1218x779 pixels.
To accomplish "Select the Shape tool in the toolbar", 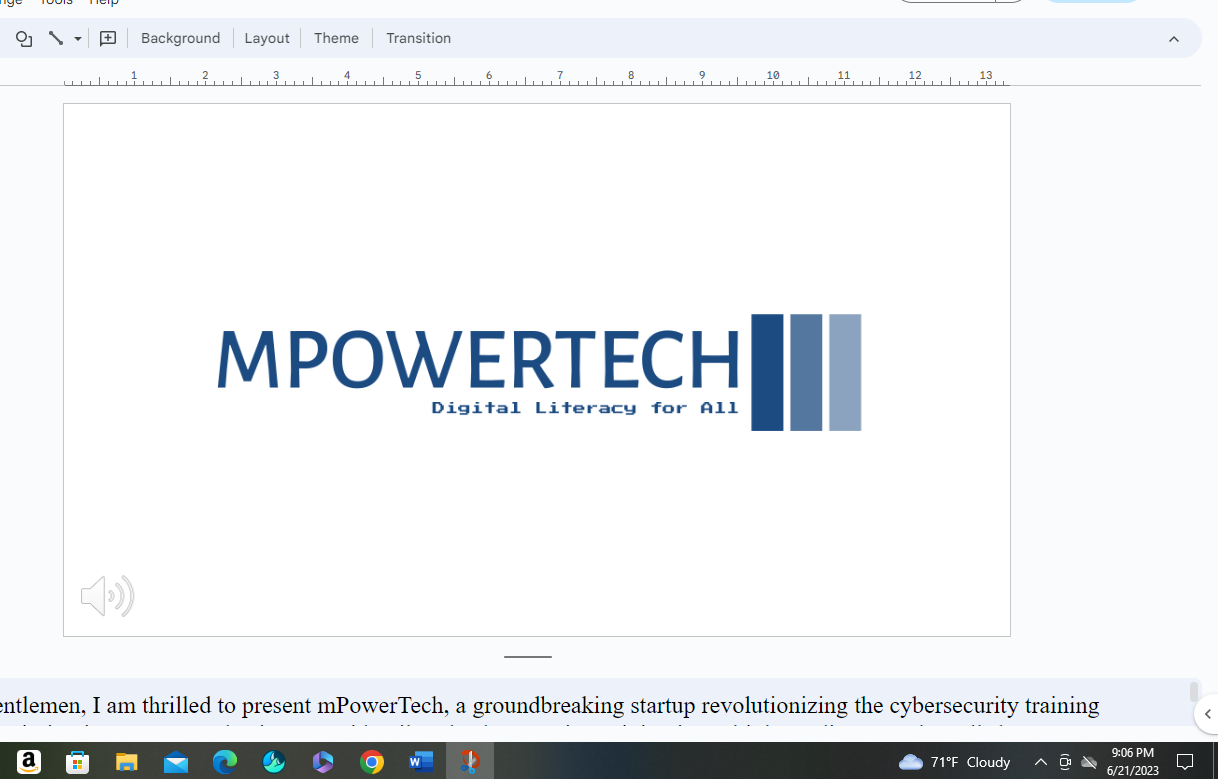I will tap(24, 39).
